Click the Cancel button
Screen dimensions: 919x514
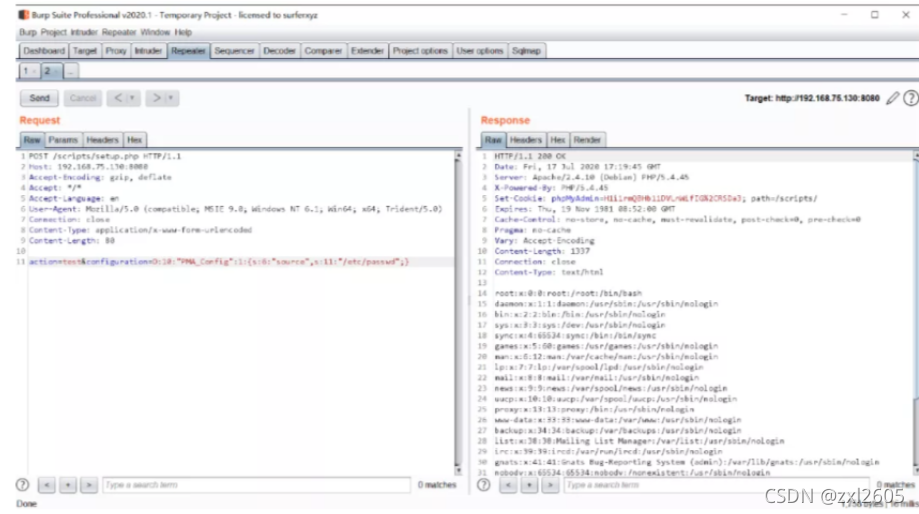click(83, 98)
